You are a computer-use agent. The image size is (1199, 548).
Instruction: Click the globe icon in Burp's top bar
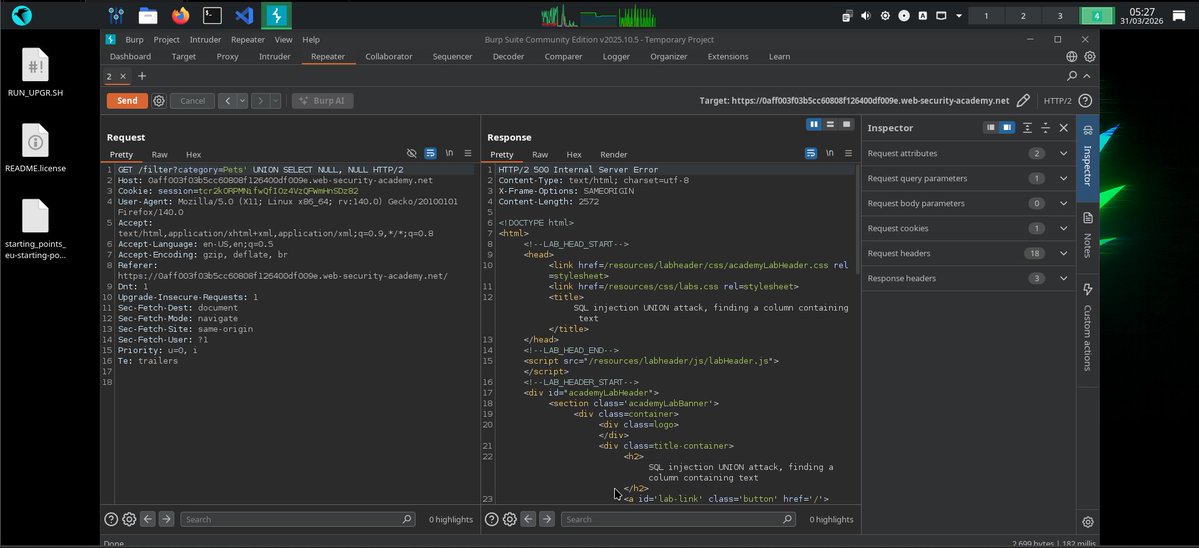click(1072, 57)
